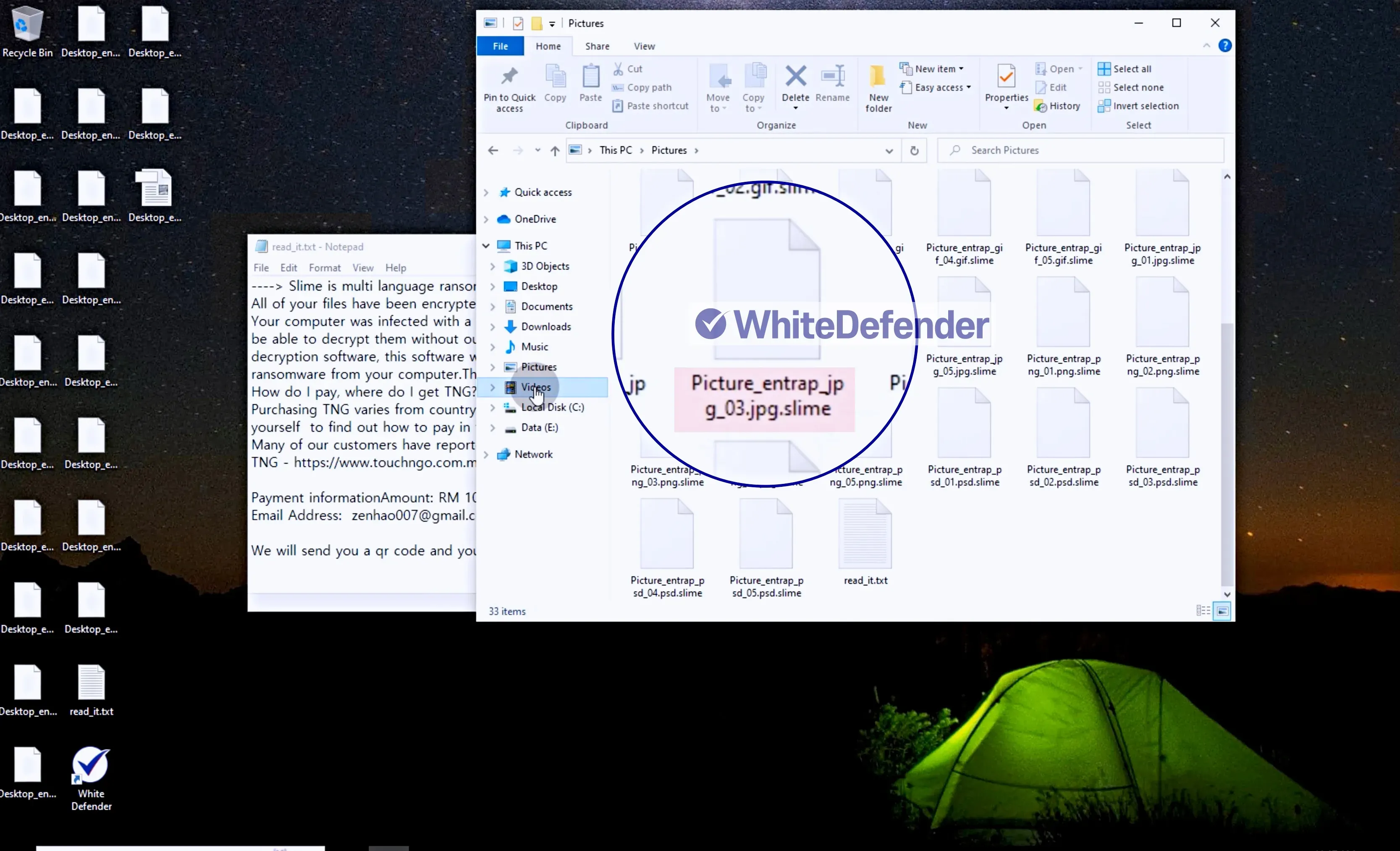1400x851 pixels.
Task: Click the Explorer help question icon
Action: pyautogui.click(x=1225, y=45)
